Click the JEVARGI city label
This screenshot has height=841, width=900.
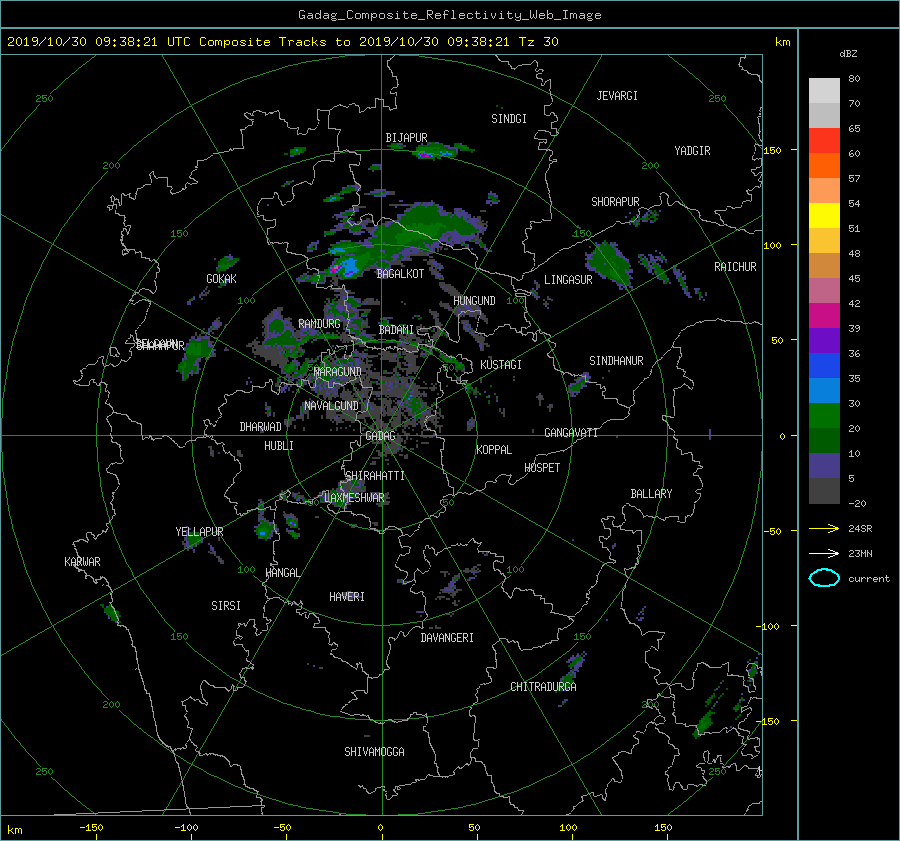617,96
